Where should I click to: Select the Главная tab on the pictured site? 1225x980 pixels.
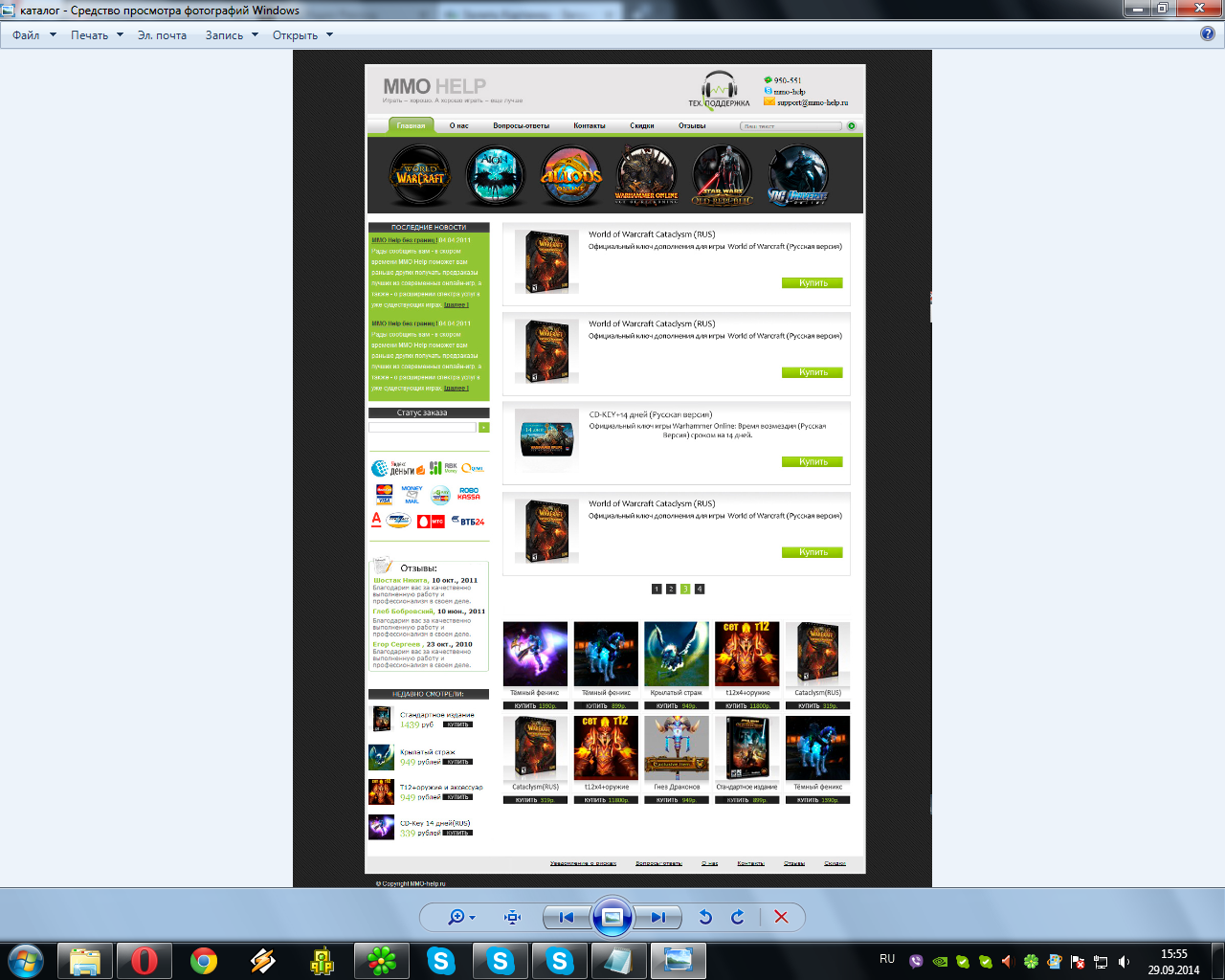tap(411, 125)
